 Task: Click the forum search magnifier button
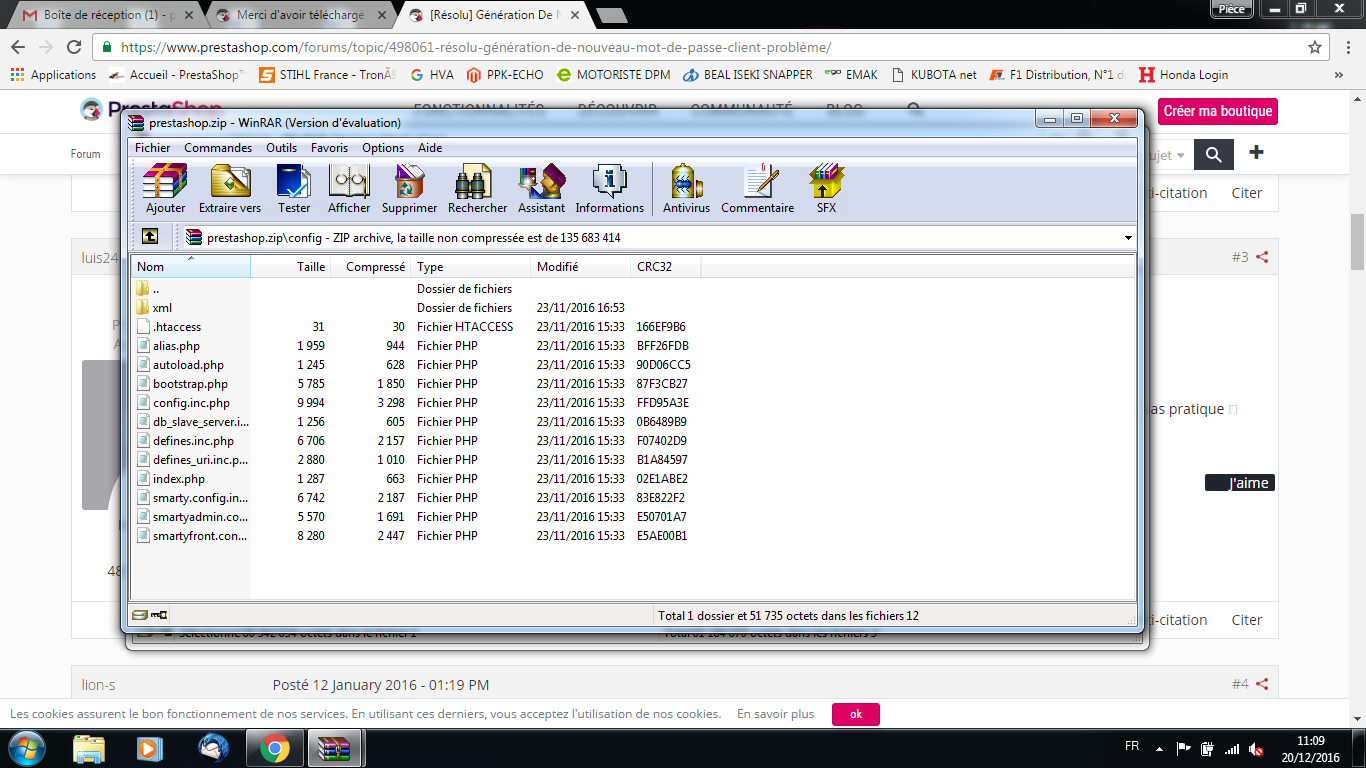tap(1214, 154)
